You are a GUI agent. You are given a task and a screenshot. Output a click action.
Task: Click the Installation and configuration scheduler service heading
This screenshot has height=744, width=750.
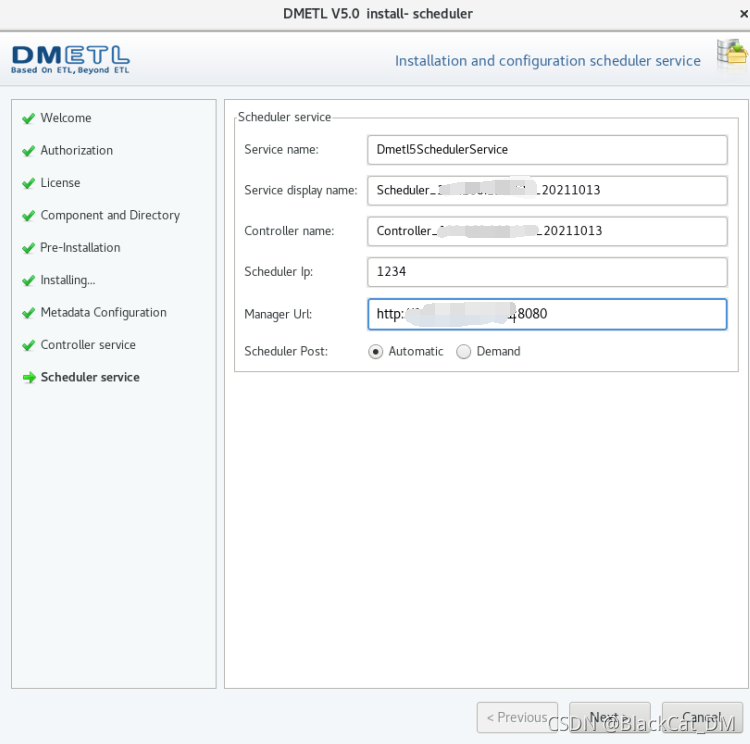(548, 61)
